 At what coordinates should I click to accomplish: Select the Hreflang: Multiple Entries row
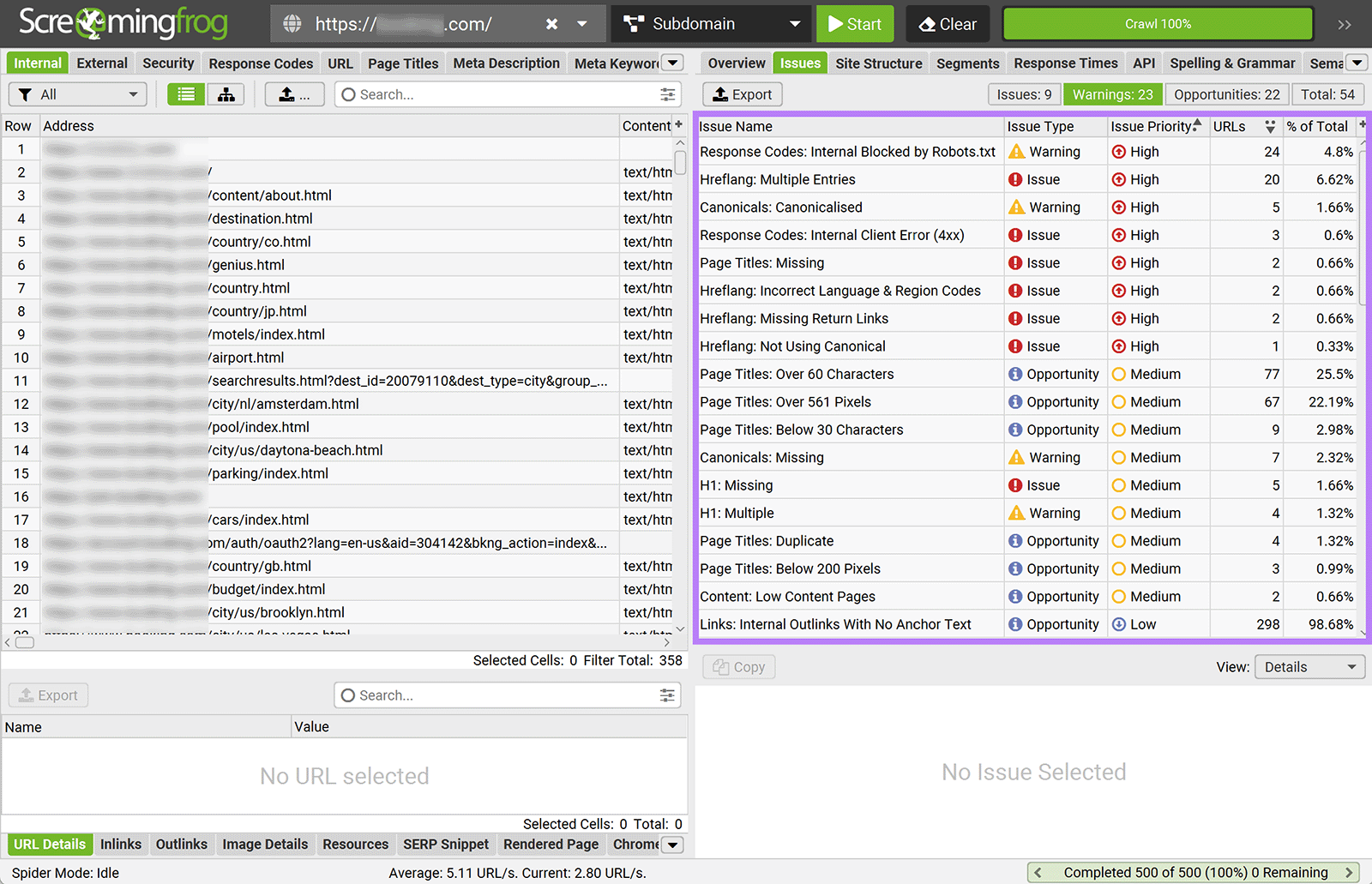tap(777, 179)
